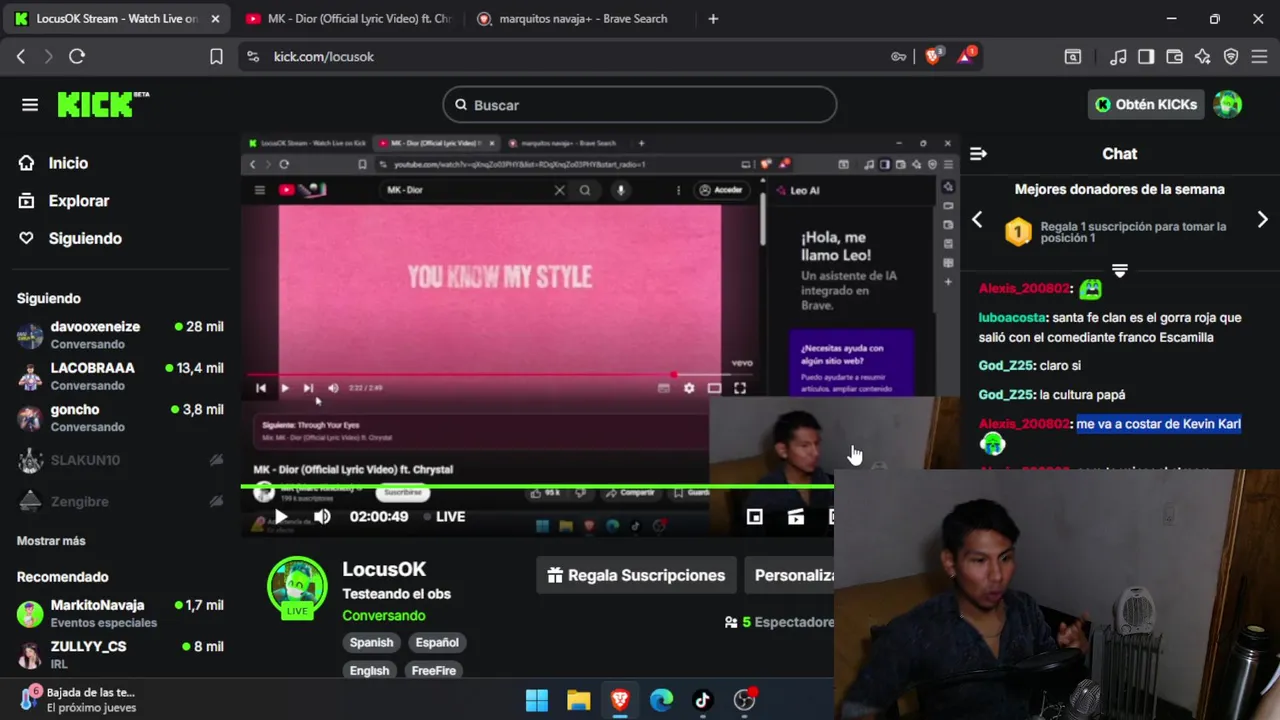Toggle the Brave sidebar panel

[x=1147, y=57]
